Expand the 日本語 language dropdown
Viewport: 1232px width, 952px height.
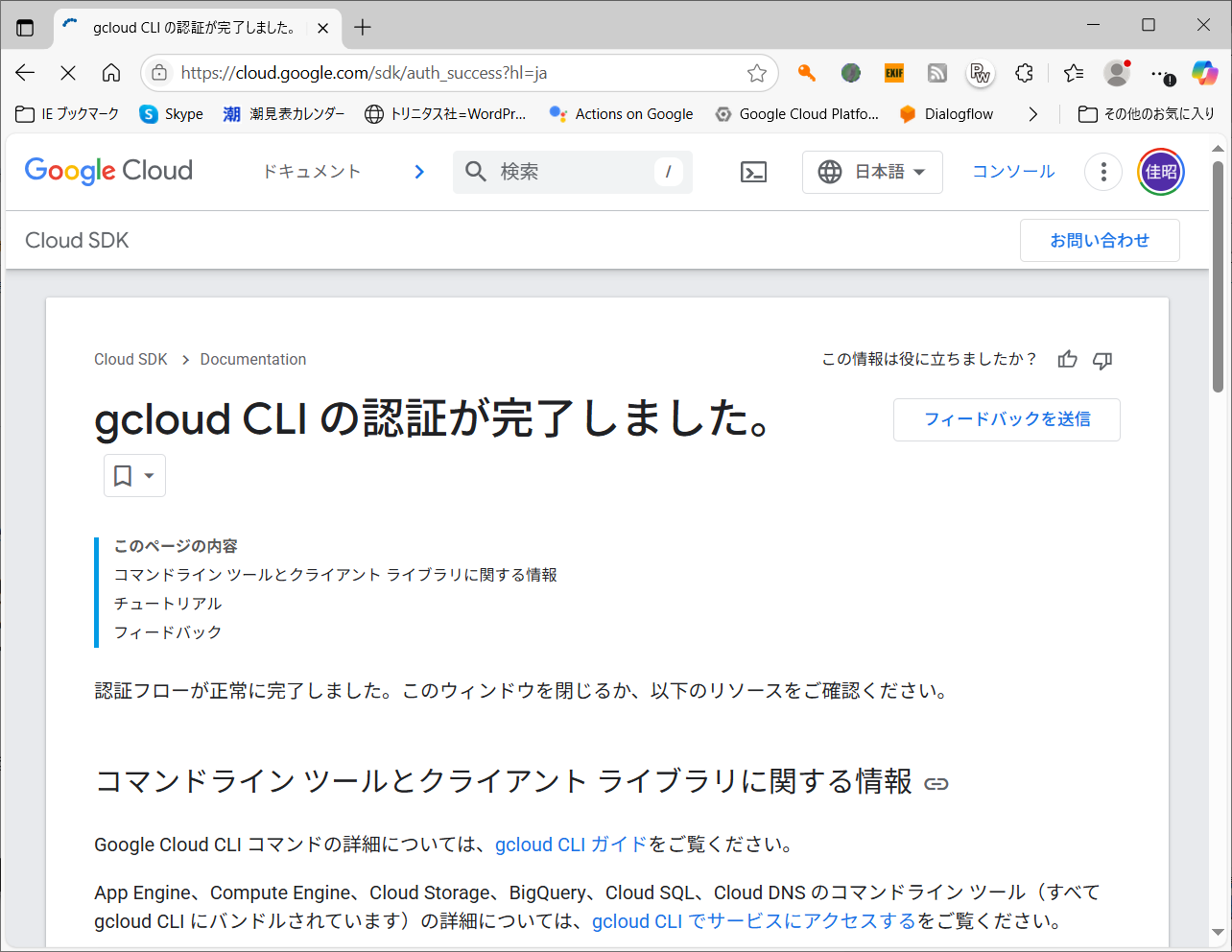(x=872, y=172)
